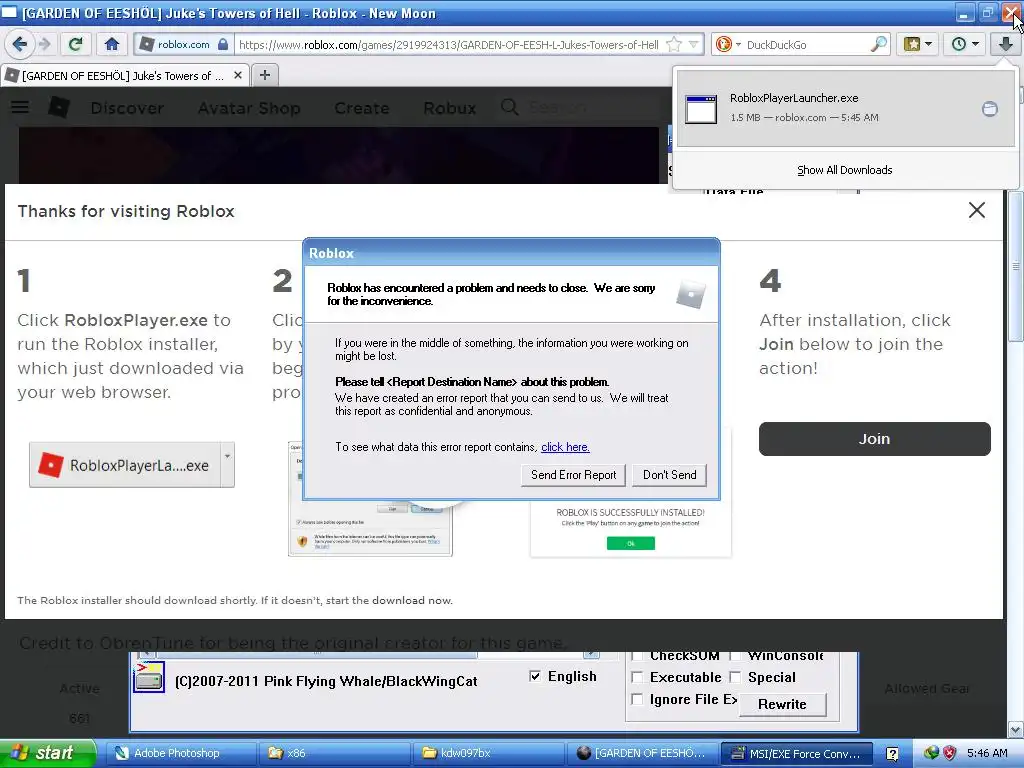
Task: Switch to Adobe Photoshop taskbar item
Action: tap(180, 753)
